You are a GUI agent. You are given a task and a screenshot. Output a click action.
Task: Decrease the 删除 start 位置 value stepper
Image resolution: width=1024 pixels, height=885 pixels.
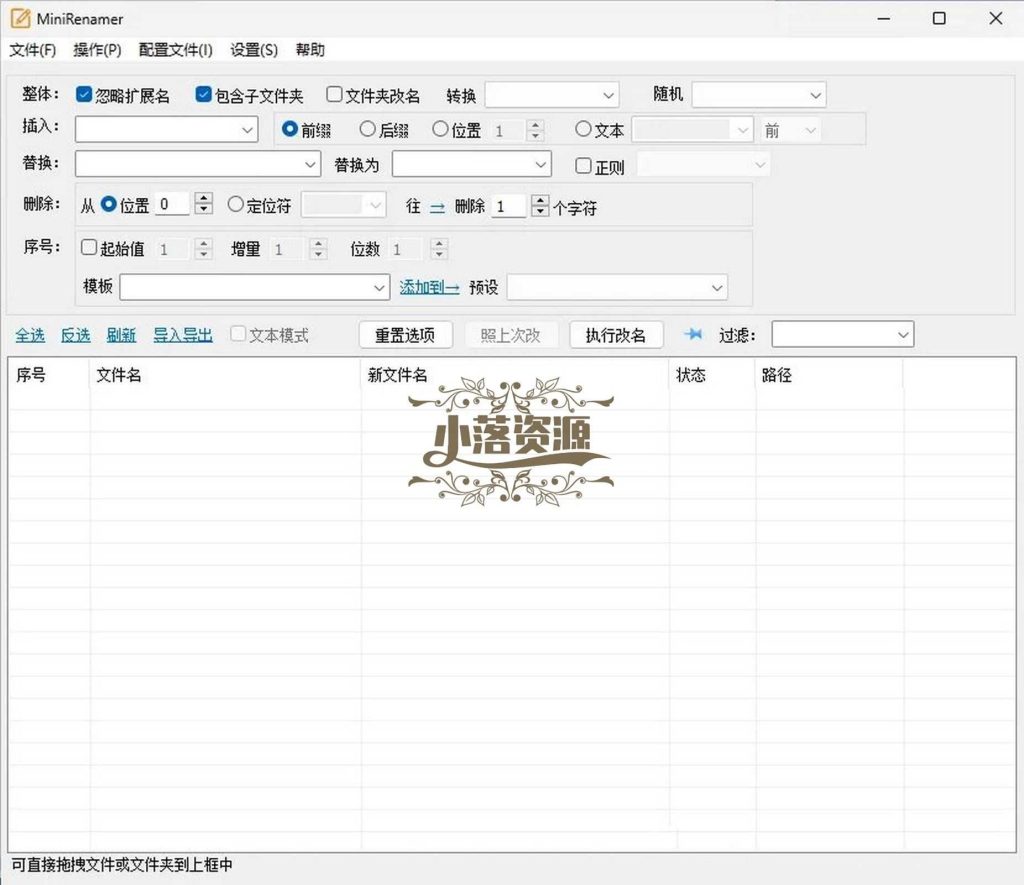pos(204,210)
